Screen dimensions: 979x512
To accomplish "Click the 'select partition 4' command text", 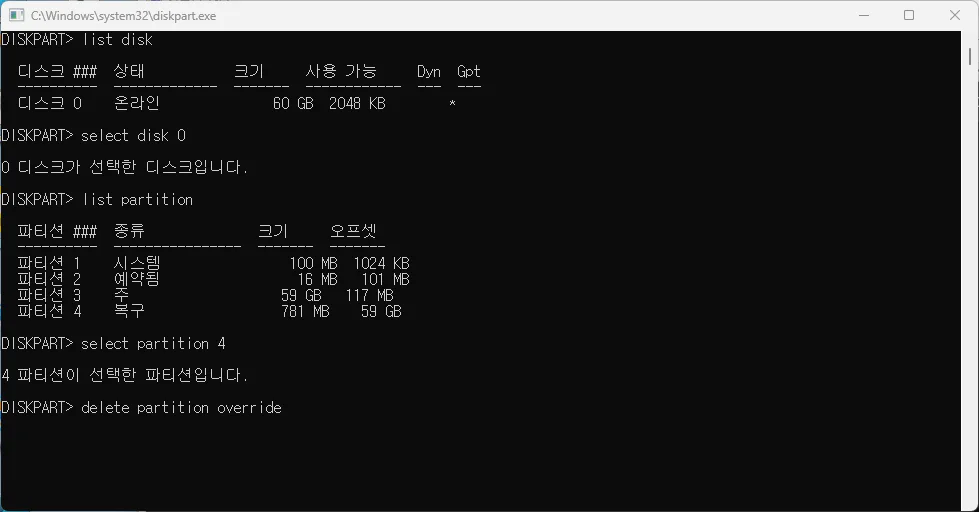I will (153, 343).
